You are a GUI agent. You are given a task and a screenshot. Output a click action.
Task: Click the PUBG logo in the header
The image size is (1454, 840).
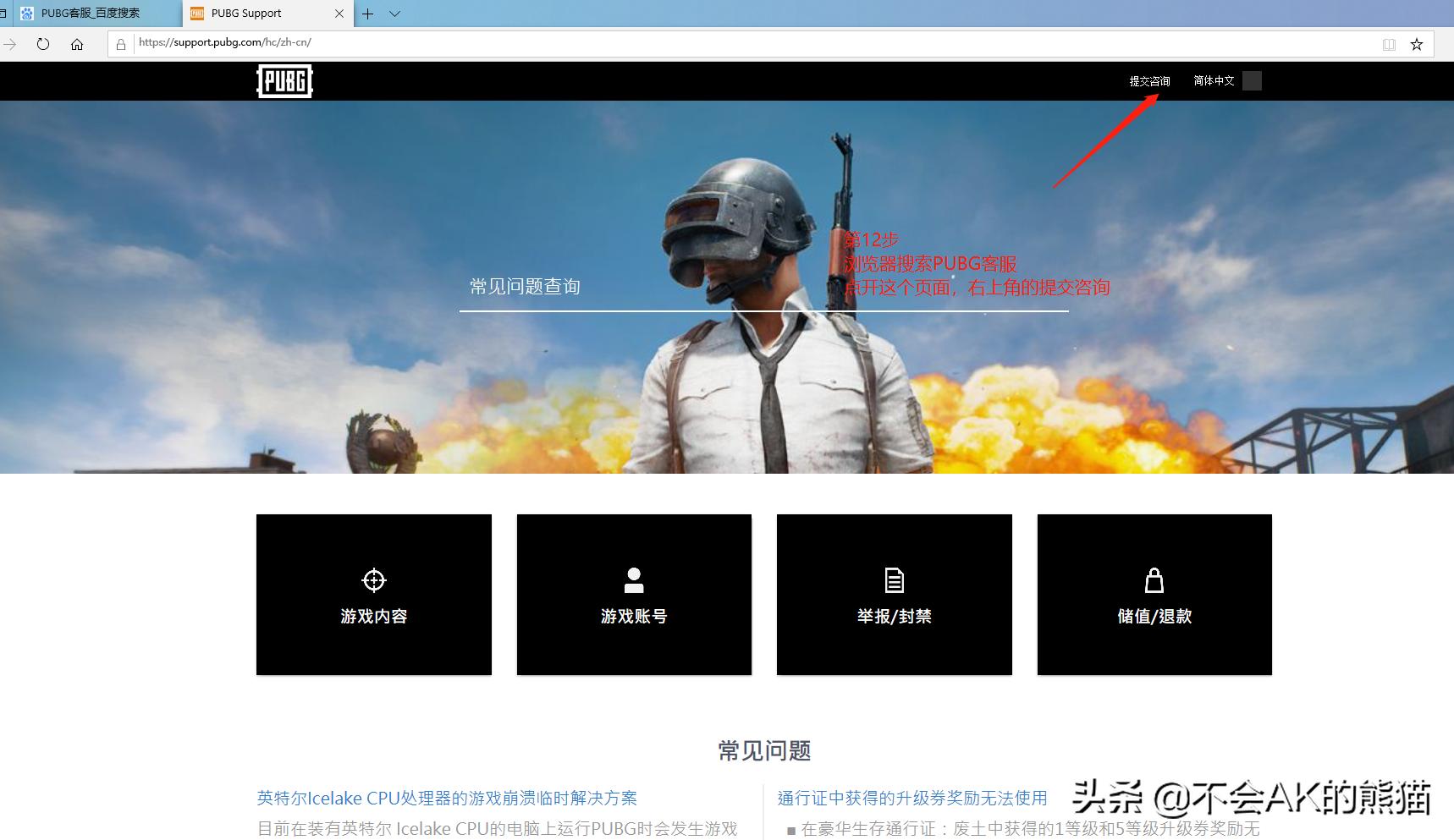(x=284, y=80)
